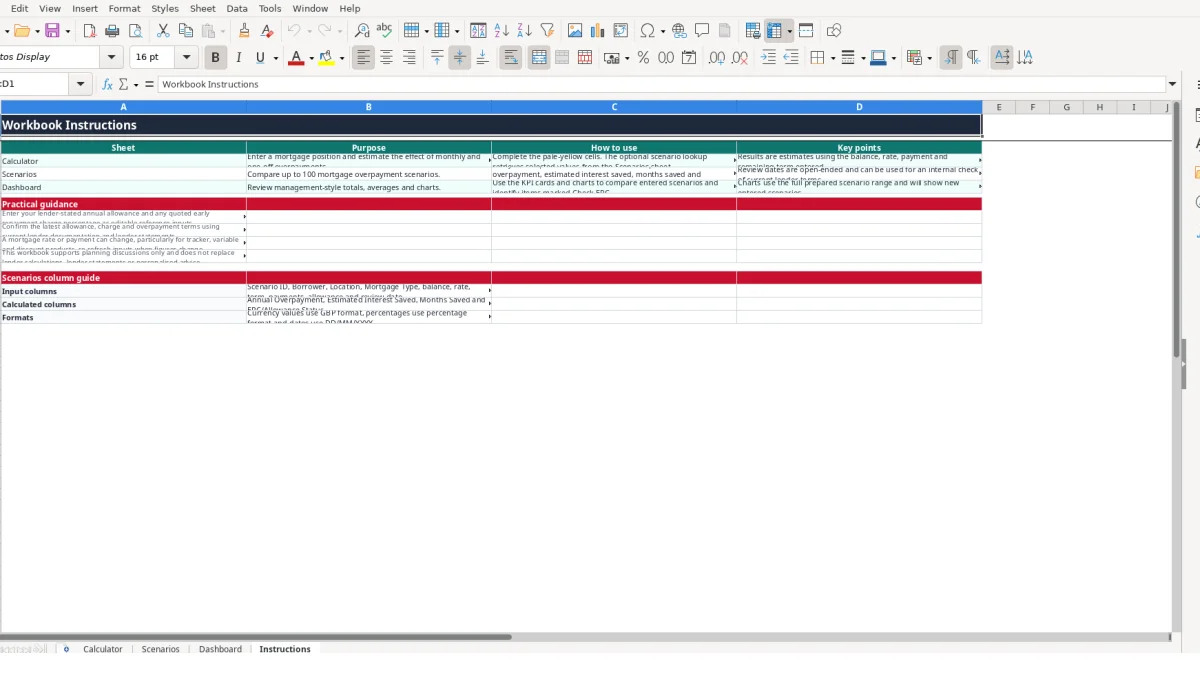Click into the formula bar input field
The image size is (1200, 675).
pyautogui.click(x=660, y=85)
